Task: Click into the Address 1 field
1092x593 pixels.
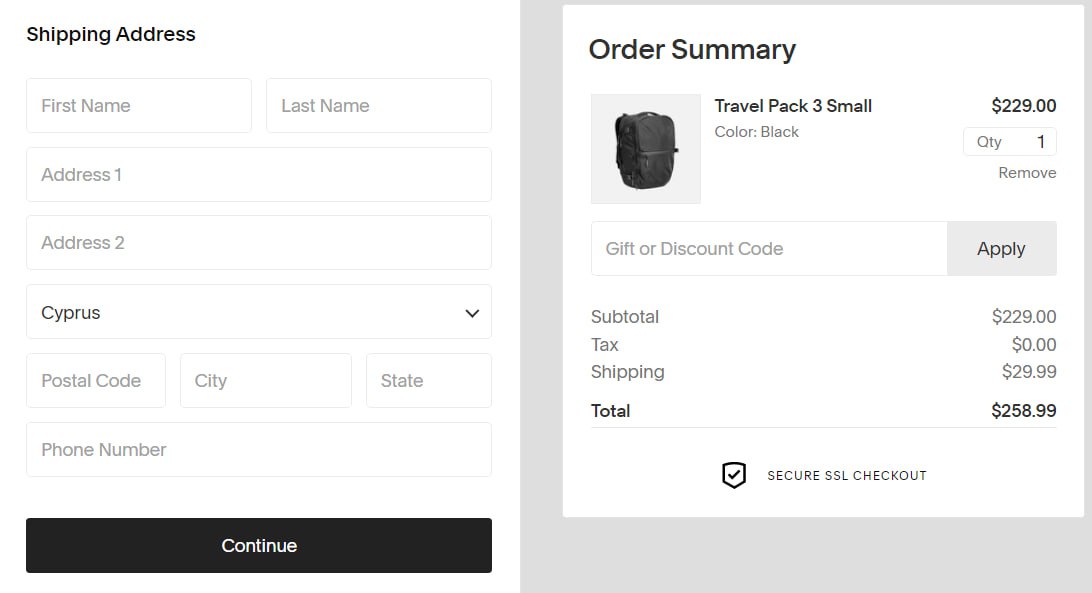Action: point(258,175)
